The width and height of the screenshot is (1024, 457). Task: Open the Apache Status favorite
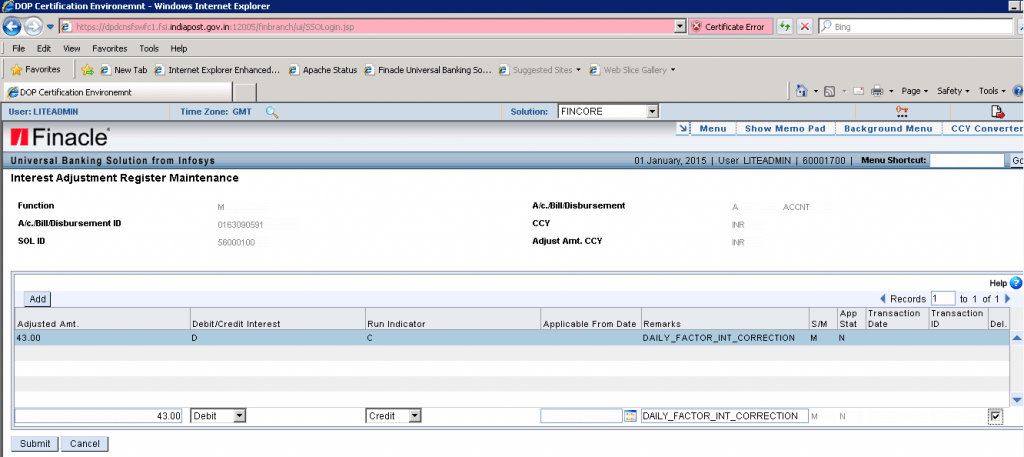323,70
